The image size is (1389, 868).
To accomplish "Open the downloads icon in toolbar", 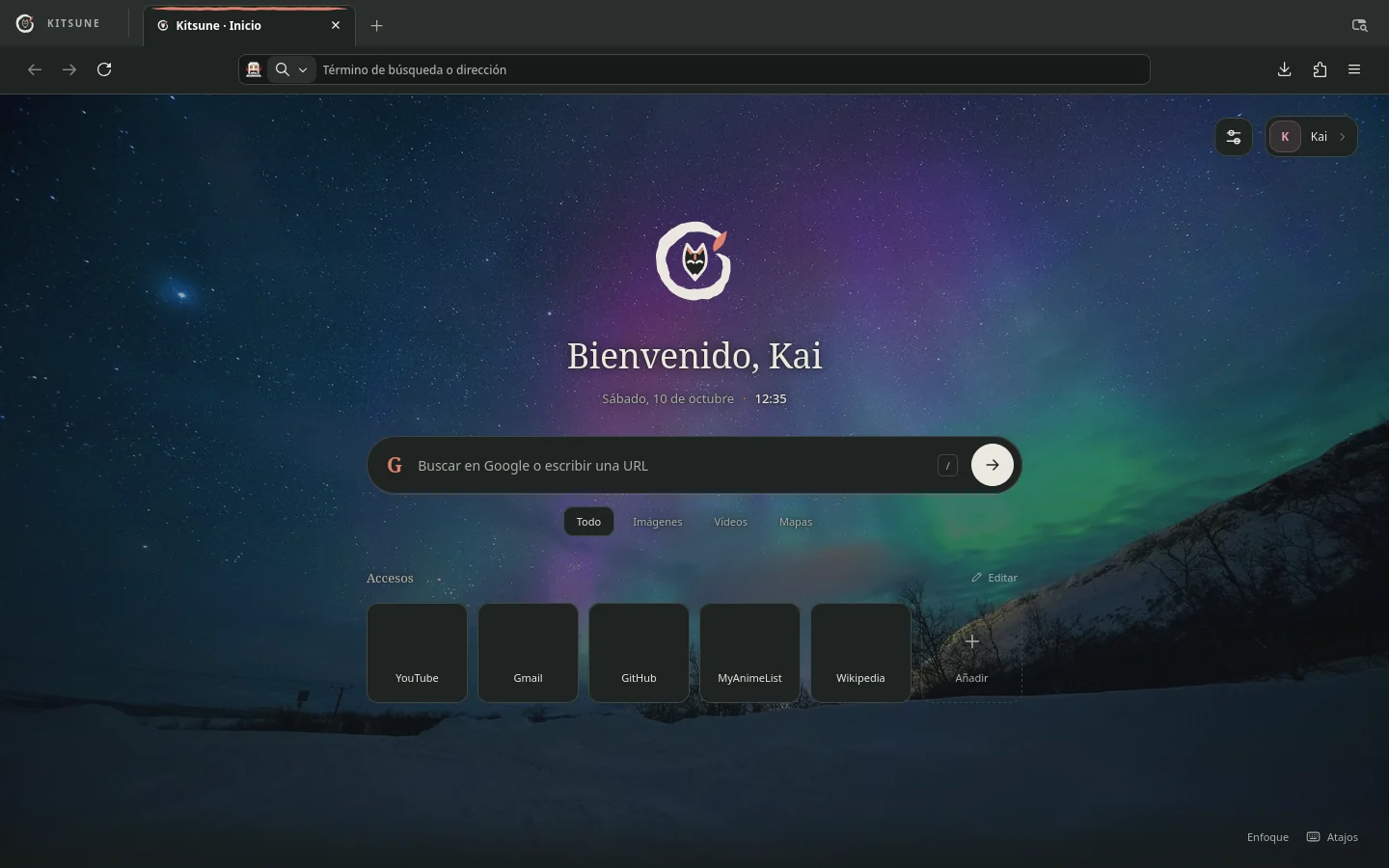I will [1284, 69].
